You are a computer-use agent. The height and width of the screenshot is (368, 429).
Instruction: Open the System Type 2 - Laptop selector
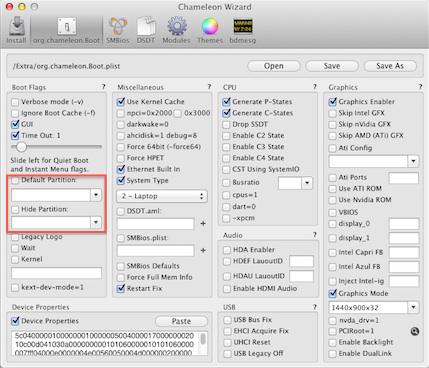pyautogui.click(x=162, y=196)
